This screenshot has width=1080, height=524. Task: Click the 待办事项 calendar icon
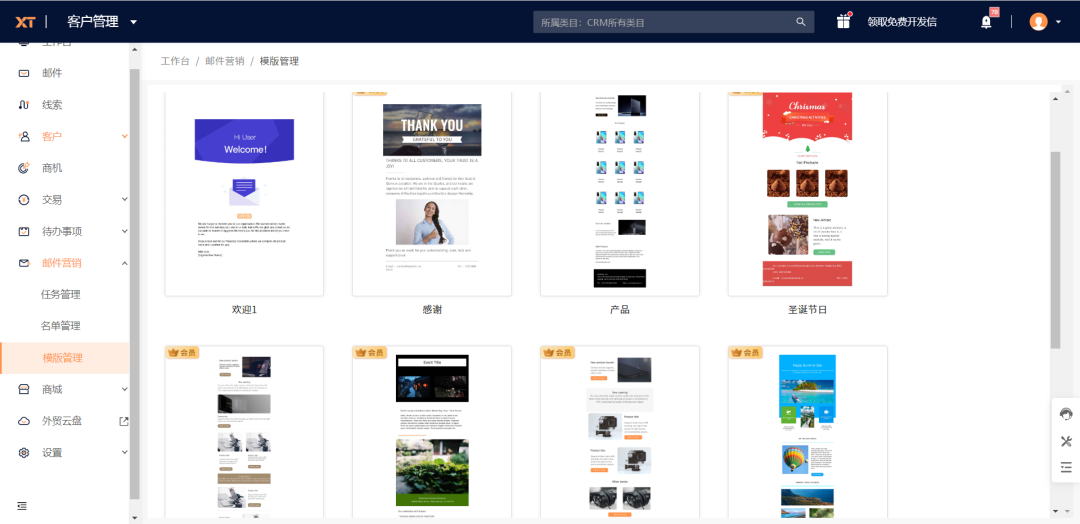(24, 231)
